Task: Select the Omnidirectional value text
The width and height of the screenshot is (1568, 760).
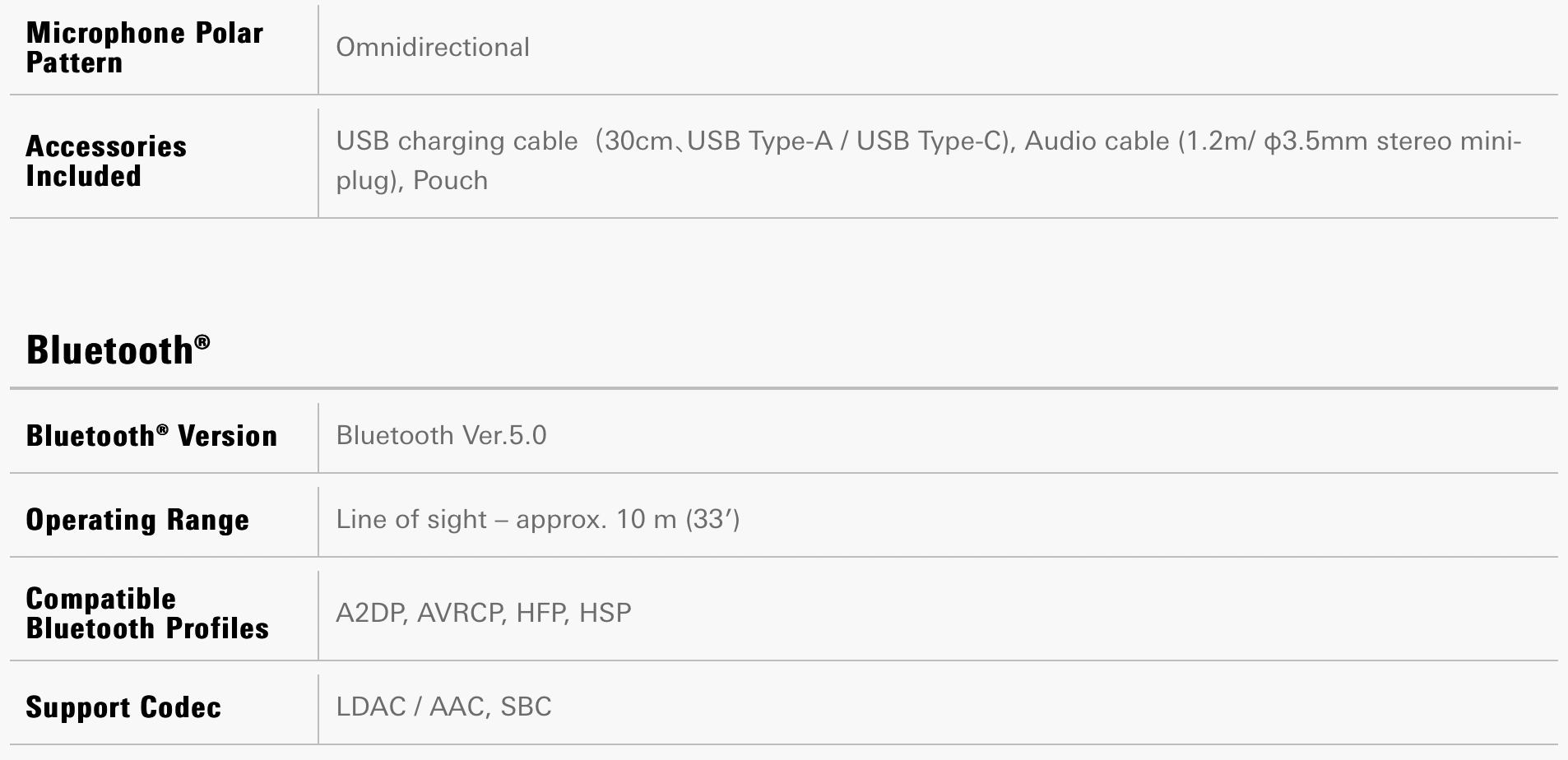Action: coord(433,47)
